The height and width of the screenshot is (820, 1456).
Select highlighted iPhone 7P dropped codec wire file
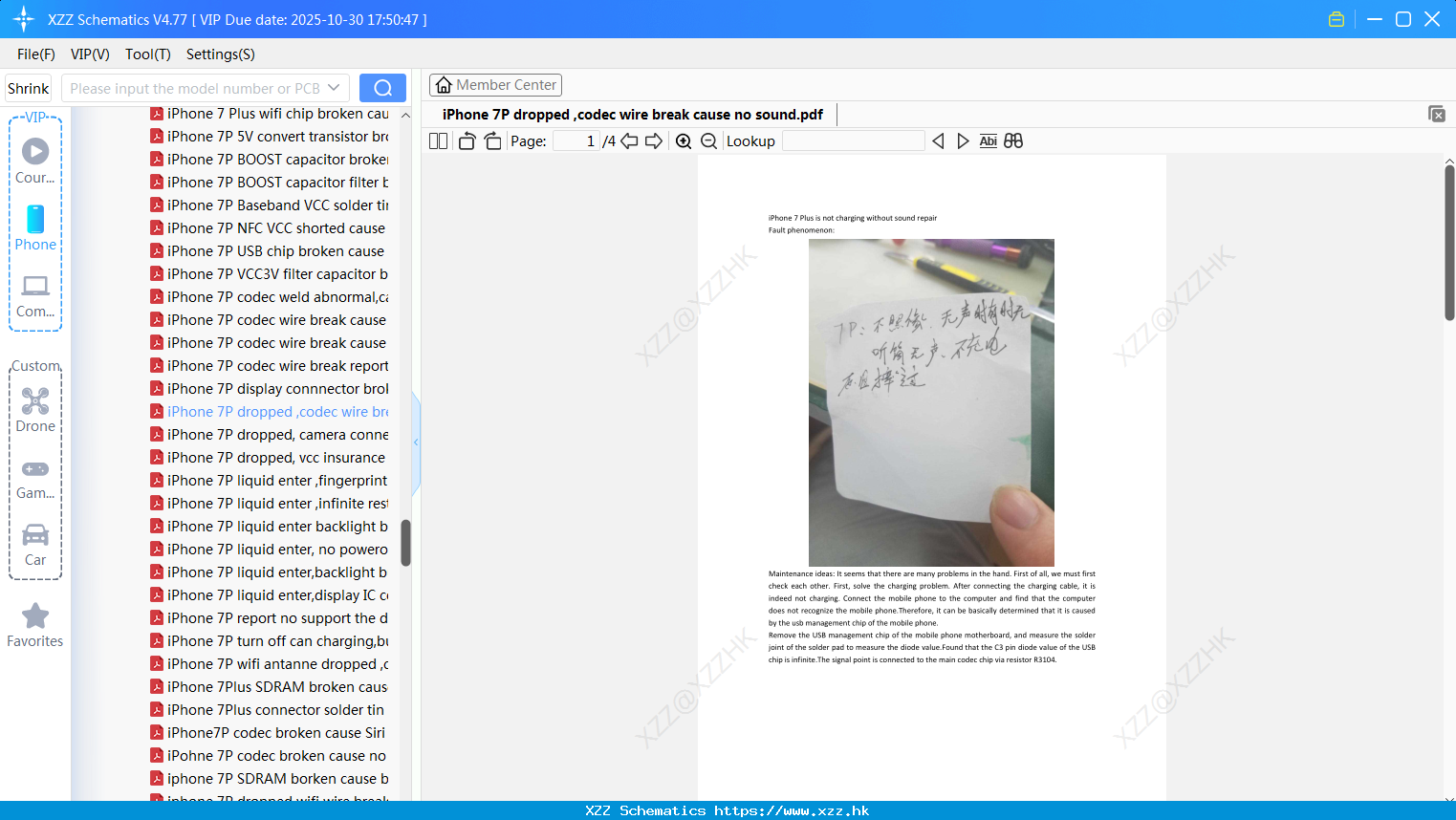[270, 412]
